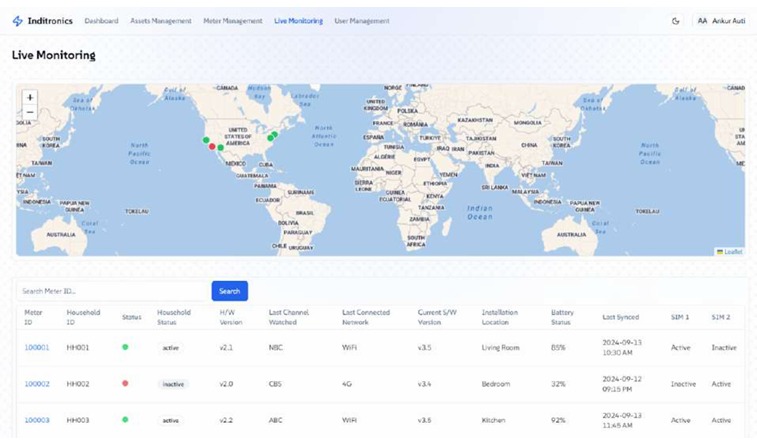Open the Dashboard menu
The width and height of the screenshot is (757, 442).
click(101, 21)
